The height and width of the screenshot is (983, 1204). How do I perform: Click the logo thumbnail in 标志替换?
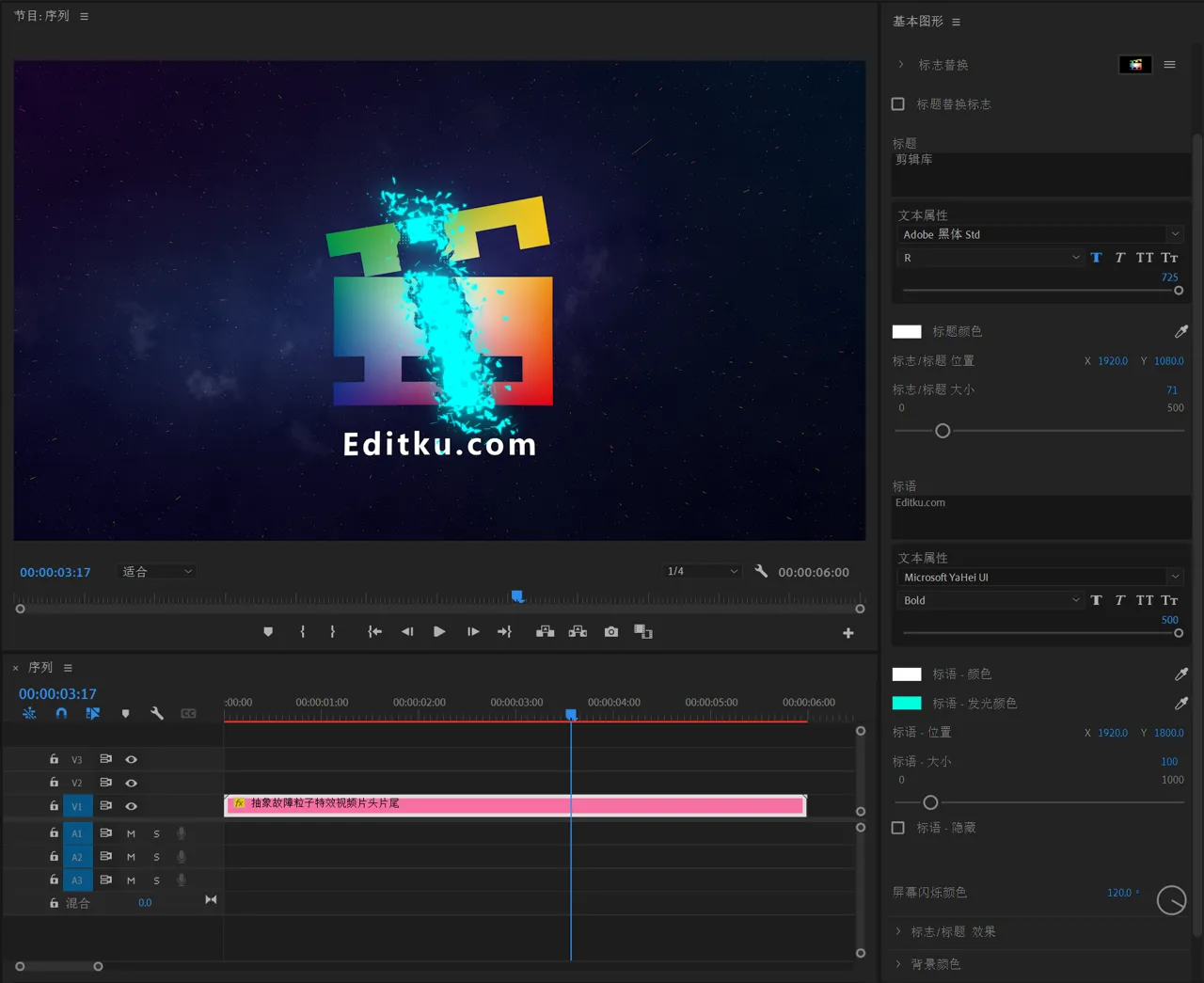point(1135,64)
